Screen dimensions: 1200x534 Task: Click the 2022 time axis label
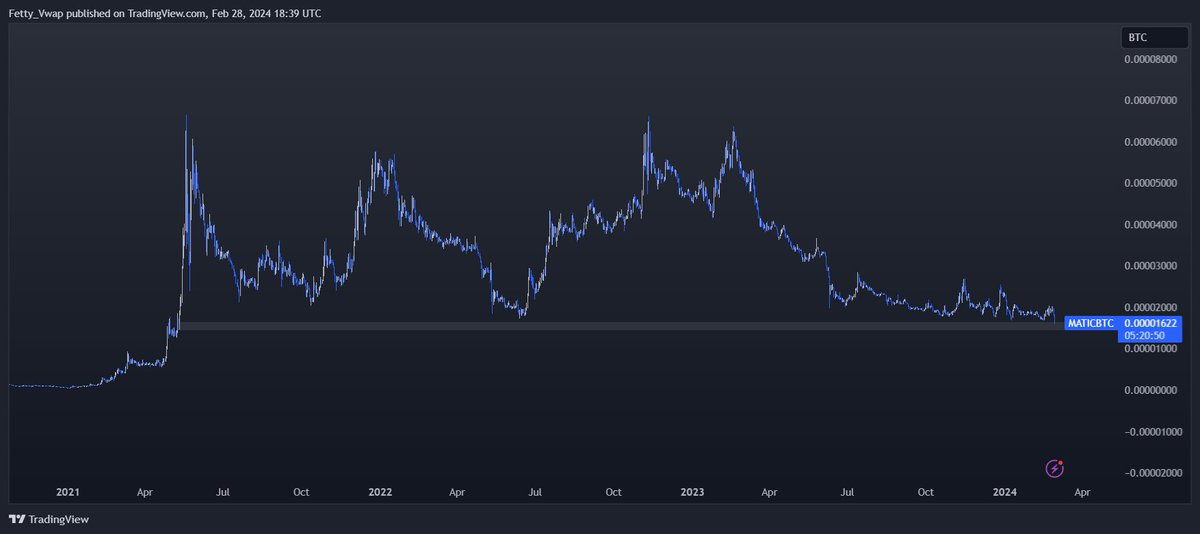380,492
